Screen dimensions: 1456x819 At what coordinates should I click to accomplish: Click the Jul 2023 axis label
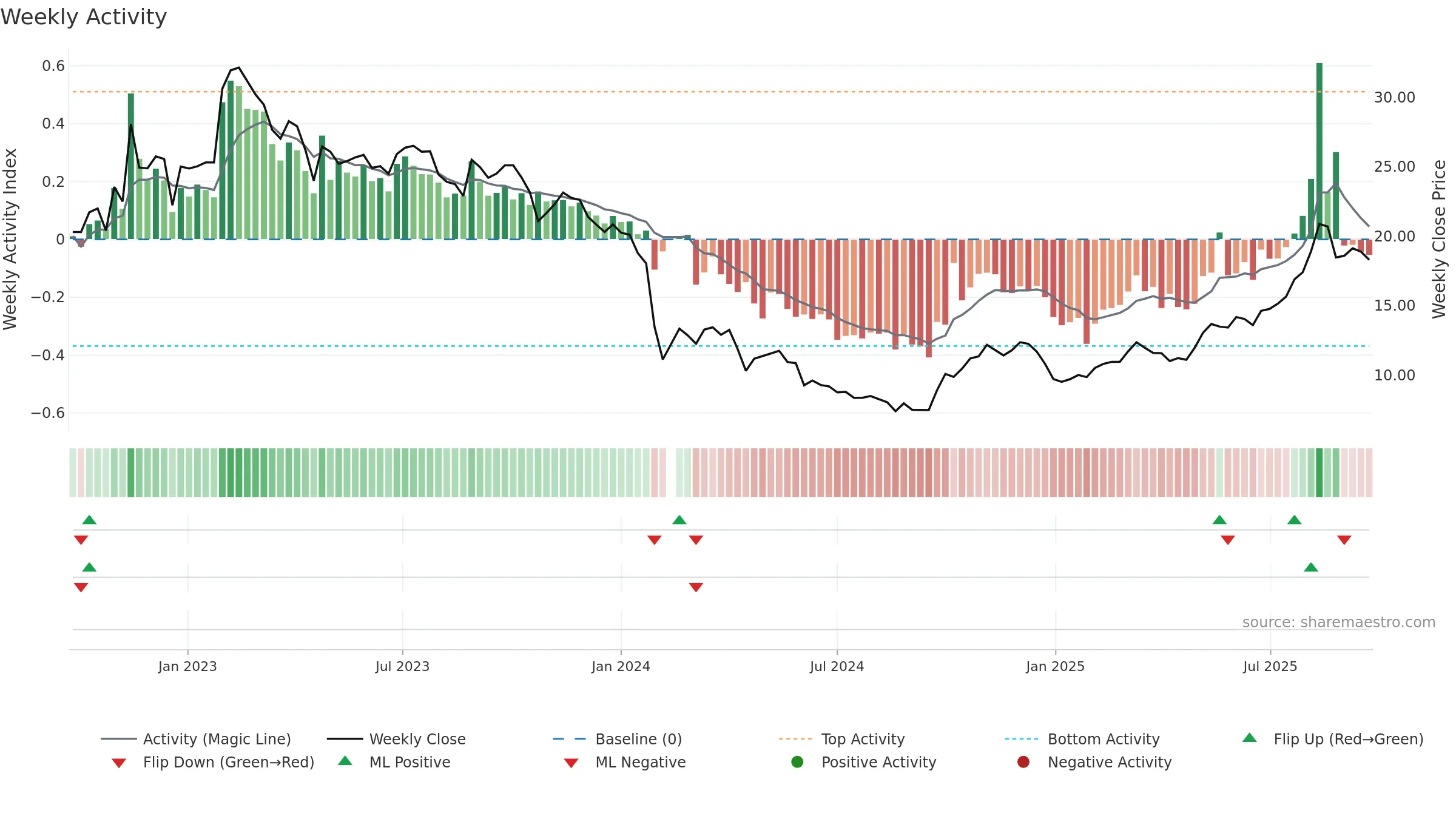tap(402, 666)
